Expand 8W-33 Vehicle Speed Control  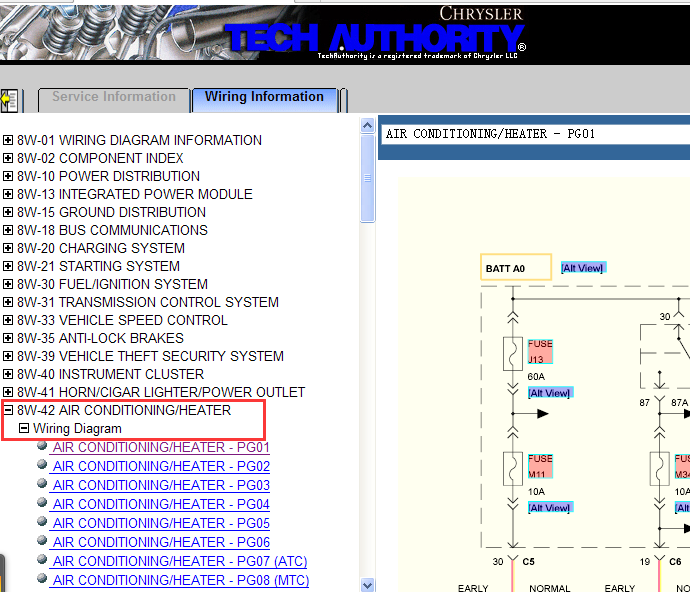[7, 320]
